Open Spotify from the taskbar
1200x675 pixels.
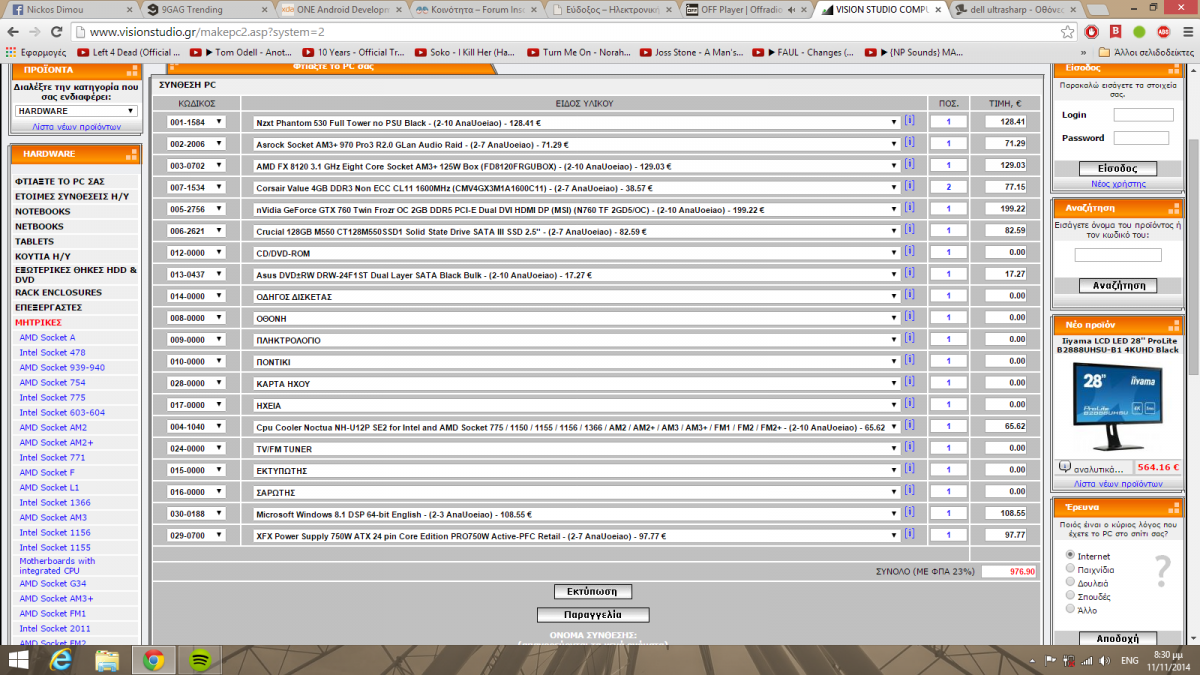(x=198, y=660)
